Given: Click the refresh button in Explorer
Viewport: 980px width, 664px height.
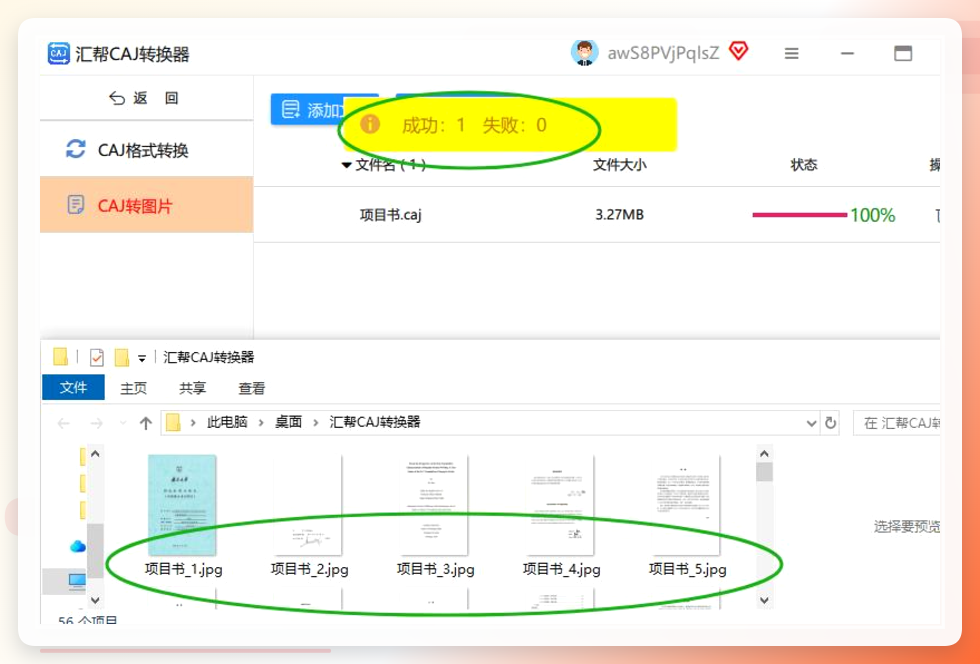Looking at the screenshot, I should [830, 423].
